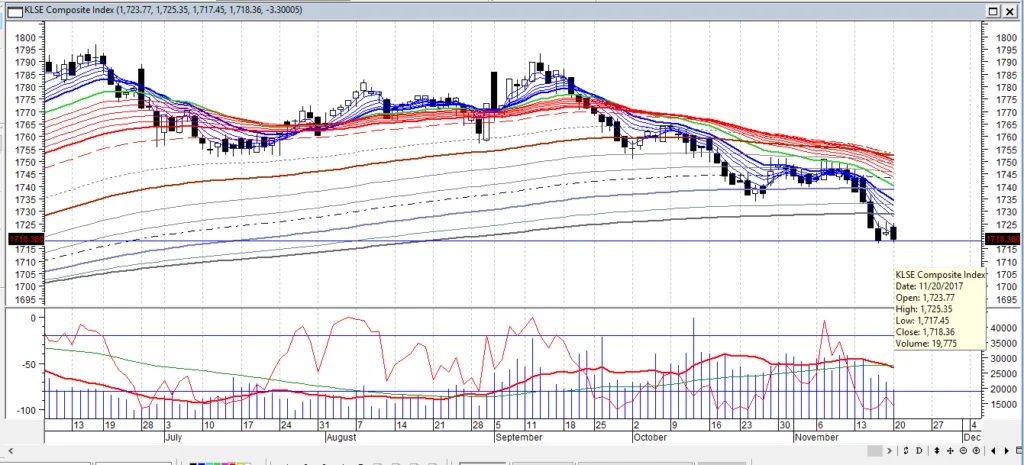Click the left scroll arrow at bottom left
The width and height of the screenshot is (1024, 465).
tap(10, 451)
